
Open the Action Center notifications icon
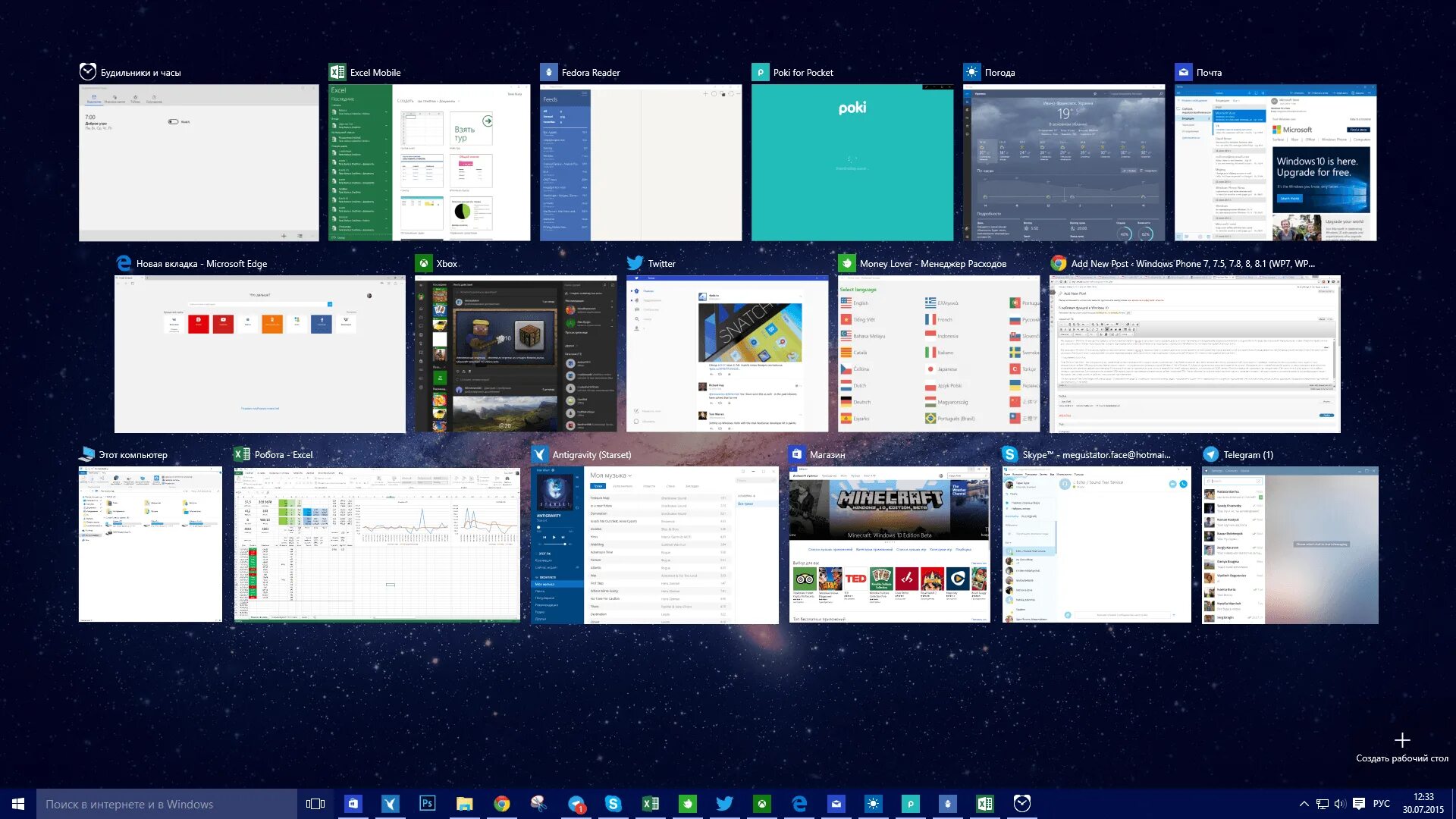click(1359, 804)
